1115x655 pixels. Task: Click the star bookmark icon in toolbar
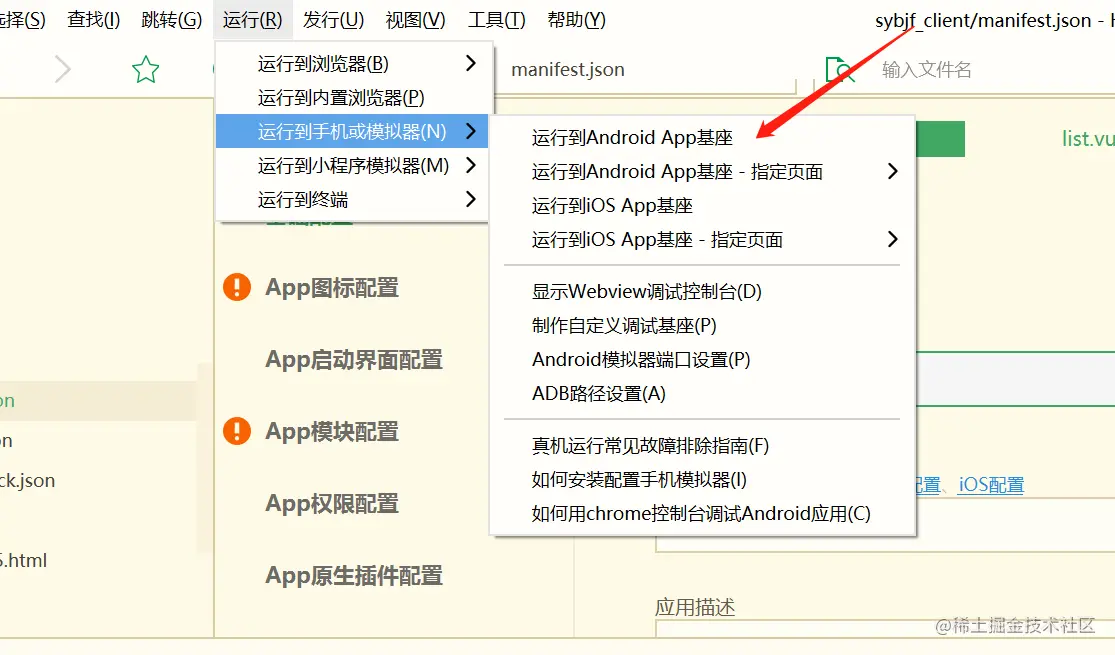pos(145,70)
